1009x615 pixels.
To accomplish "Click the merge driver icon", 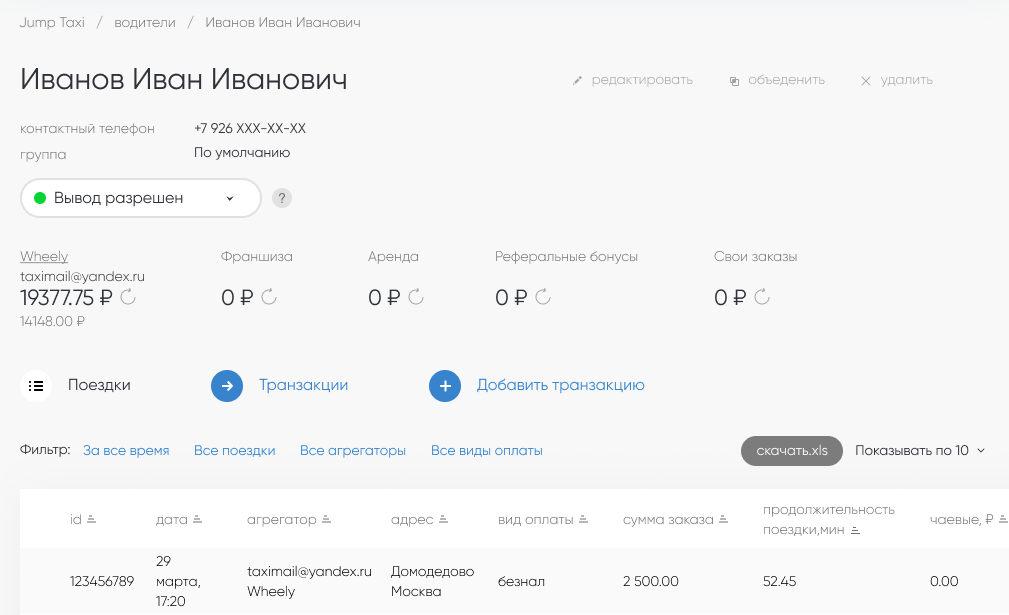I will (734, 80).
